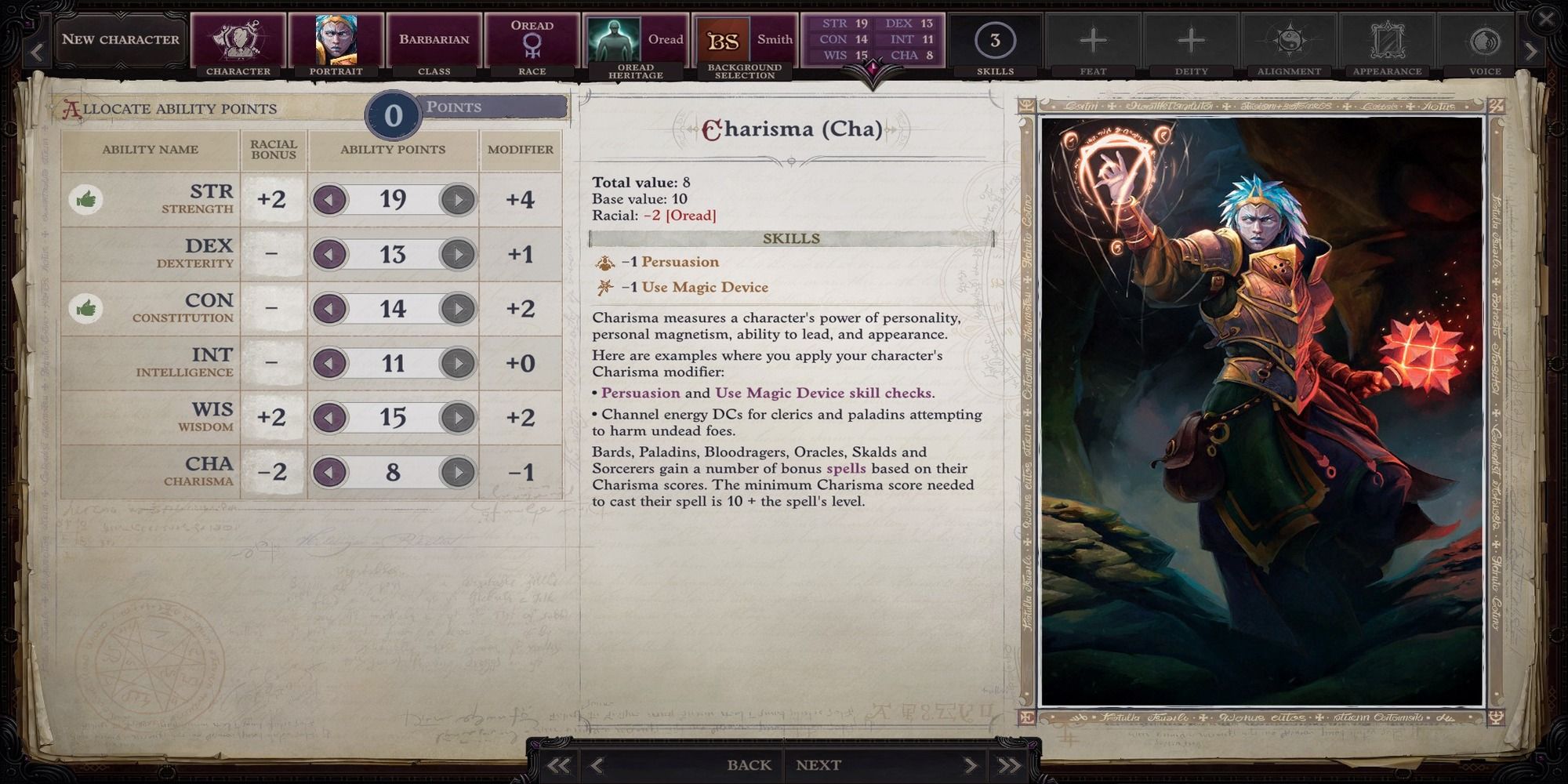Click the Next button
This screenshot has width=1568, height=784.
point(818,765)
